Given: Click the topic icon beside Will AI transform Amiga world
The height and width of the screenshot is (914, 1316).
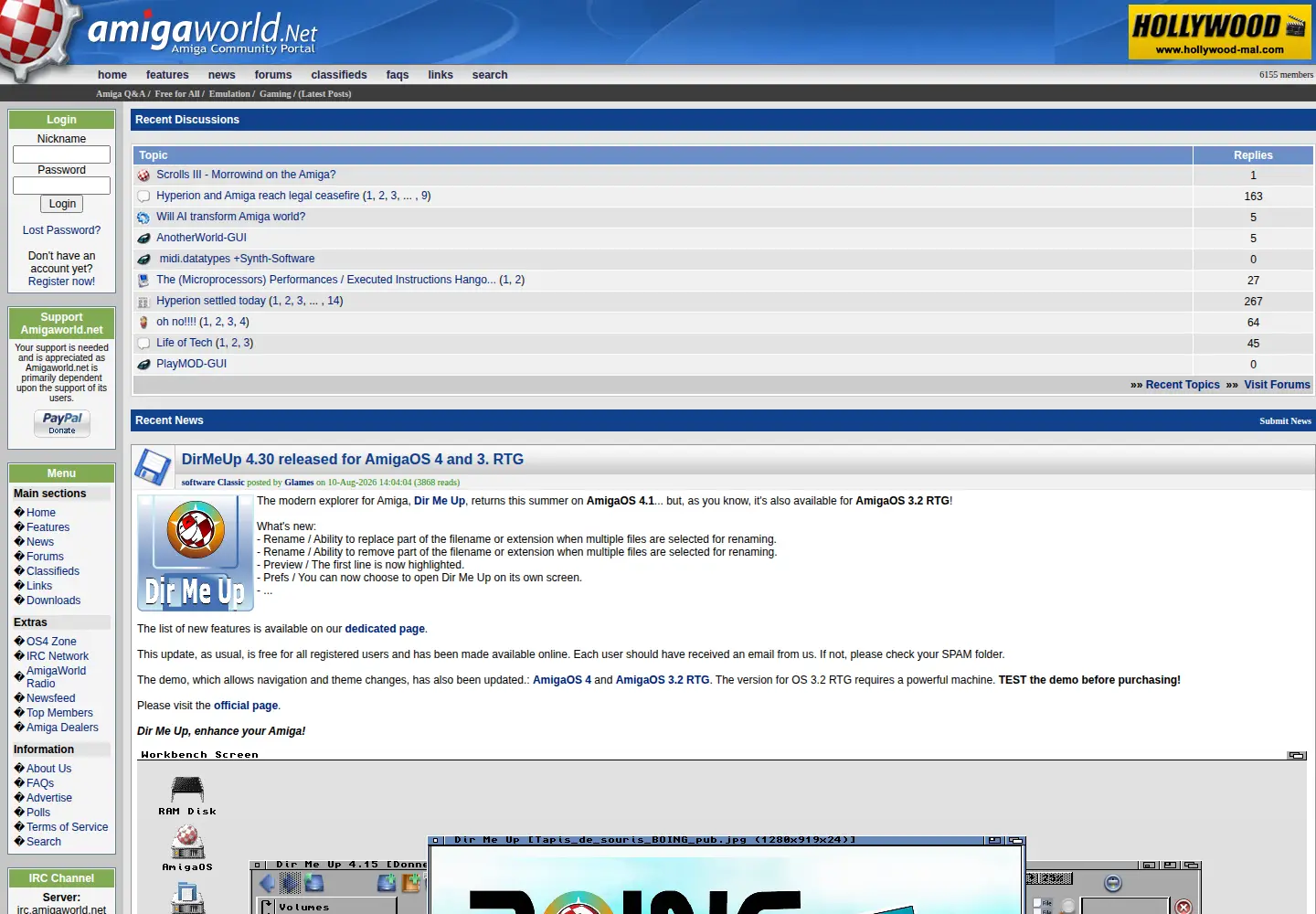Looking at the screenshot, I should coord(143,218).
